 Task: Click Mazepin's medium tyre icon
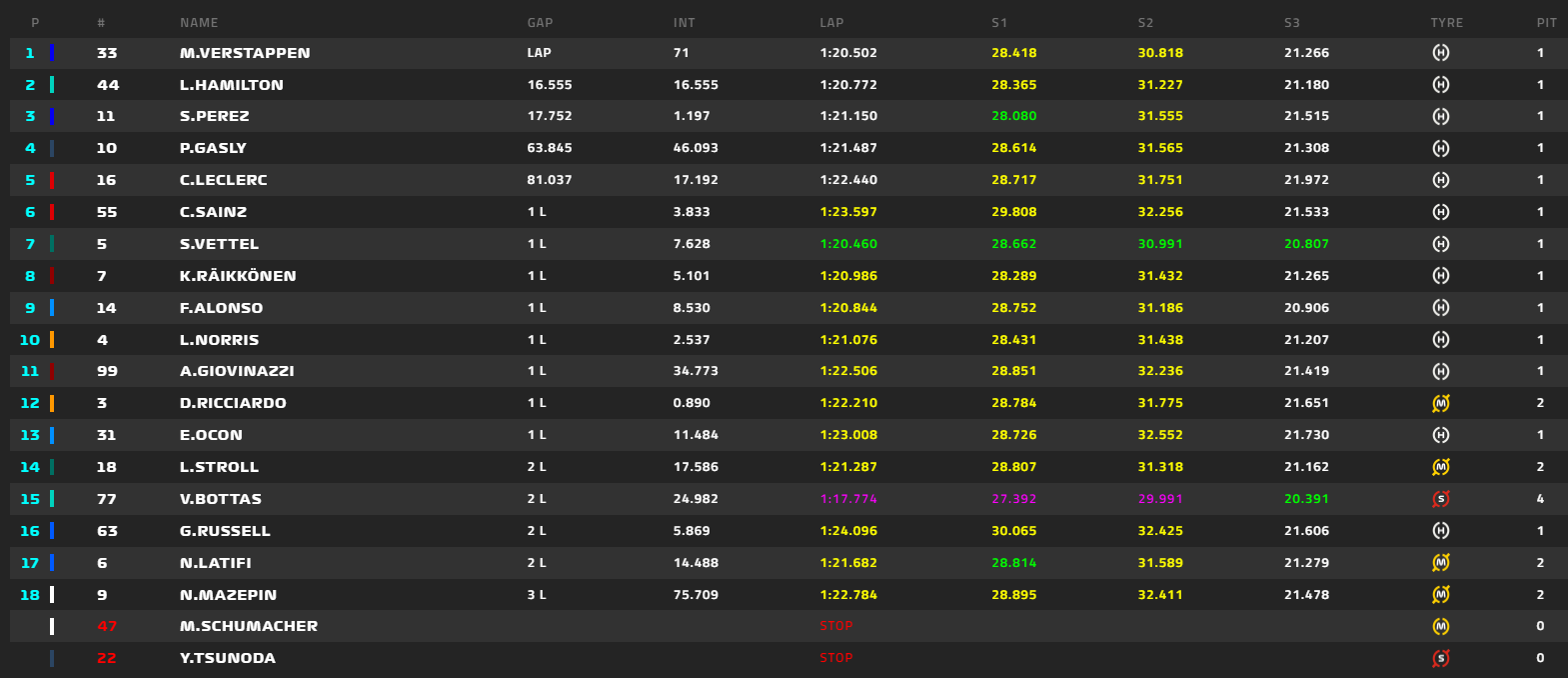[1440, 595]
